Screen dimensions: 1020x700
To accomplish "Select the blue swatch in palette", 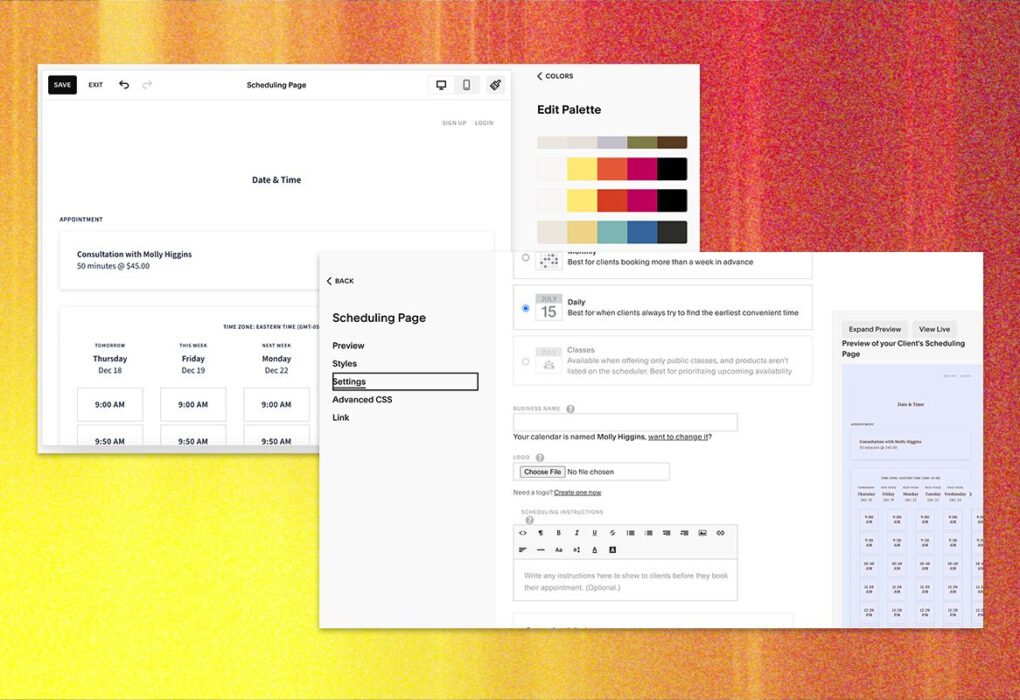I will pyautogui.click(x=642, y=232).
